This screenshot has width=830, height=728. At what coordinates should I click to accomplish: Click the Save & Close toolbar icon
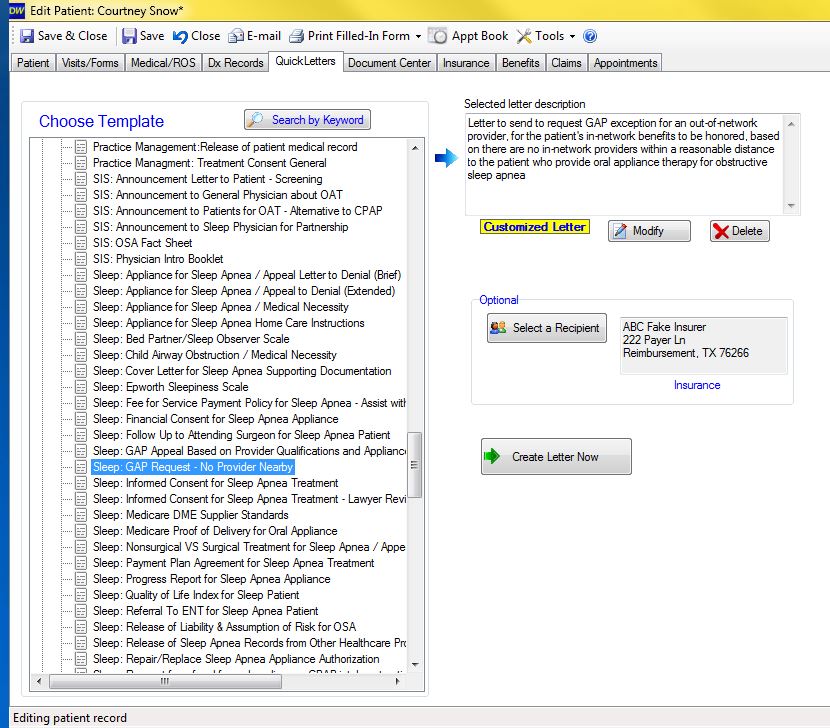point(27,36)
